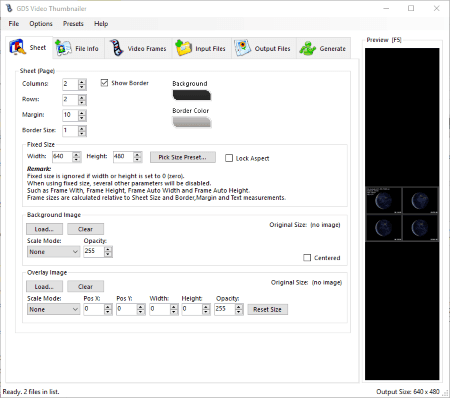Click the Sheet tab icon
Screen dimensions: 450x398
coord(17,47)
